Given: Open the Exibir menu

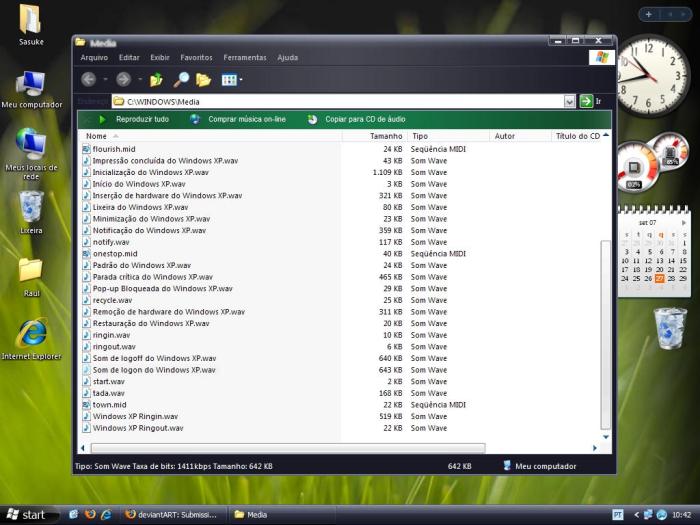Looking at the screenshot, I should point(160,58).
